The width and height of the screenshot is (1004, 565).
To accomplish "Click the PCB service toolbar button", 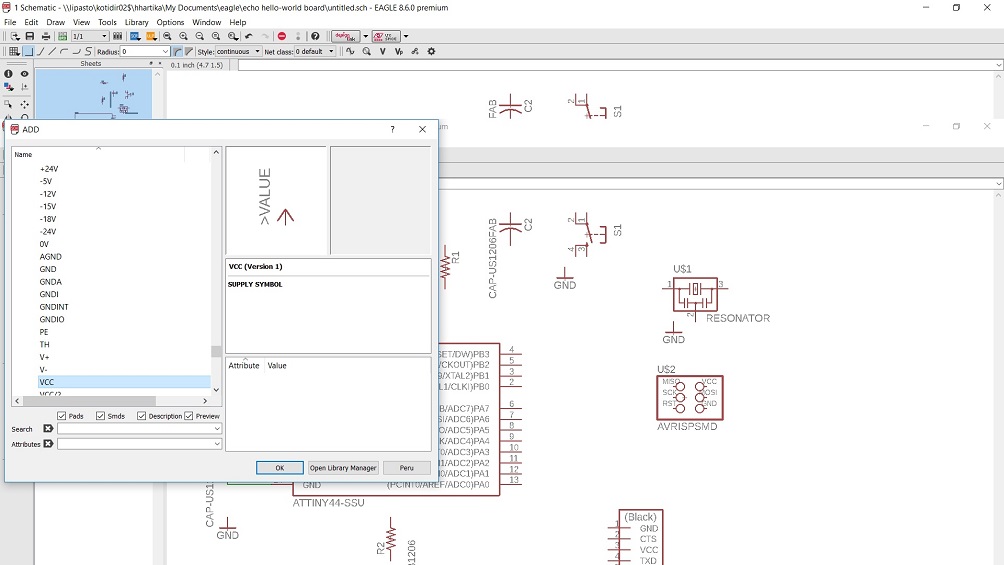I will click(386, 37).
